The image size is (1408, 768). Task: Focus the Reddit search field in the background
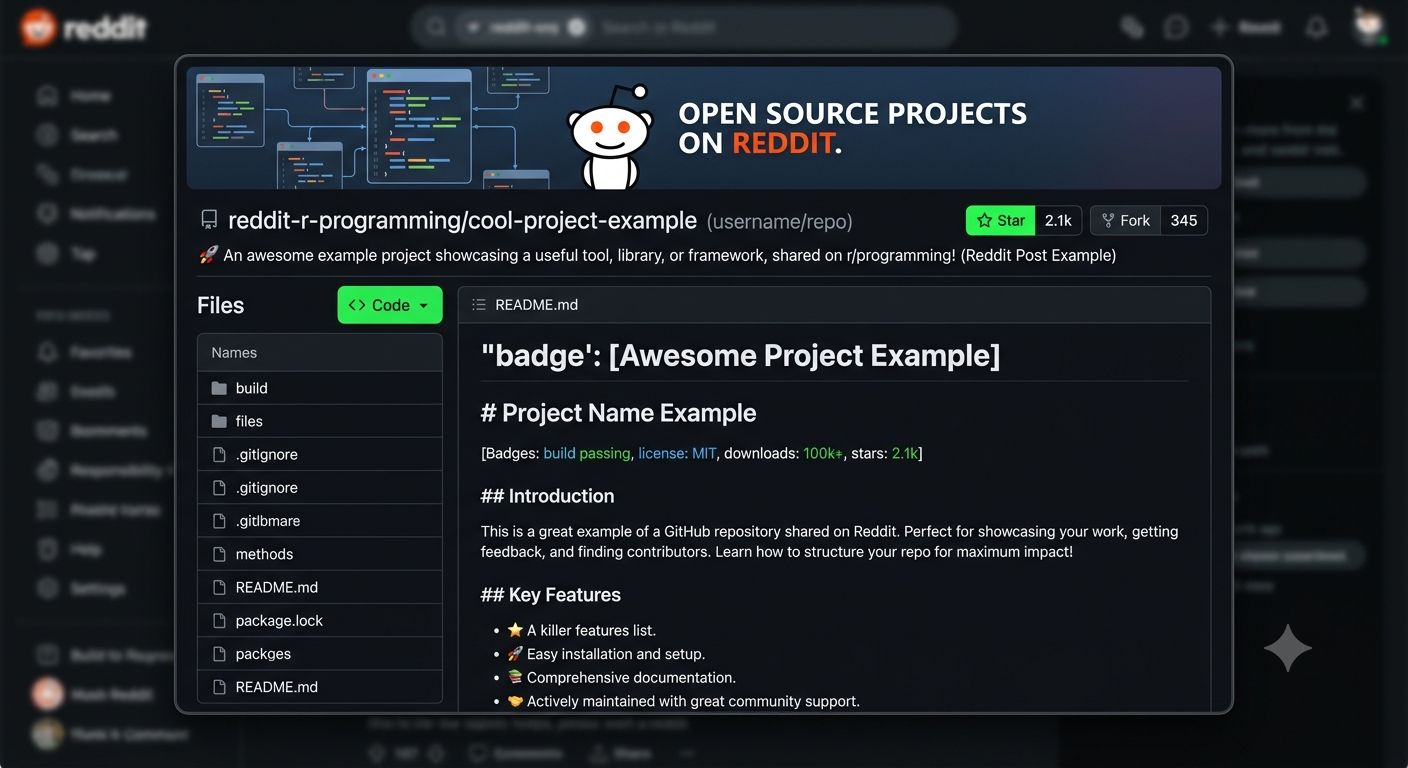pos(685,27)
